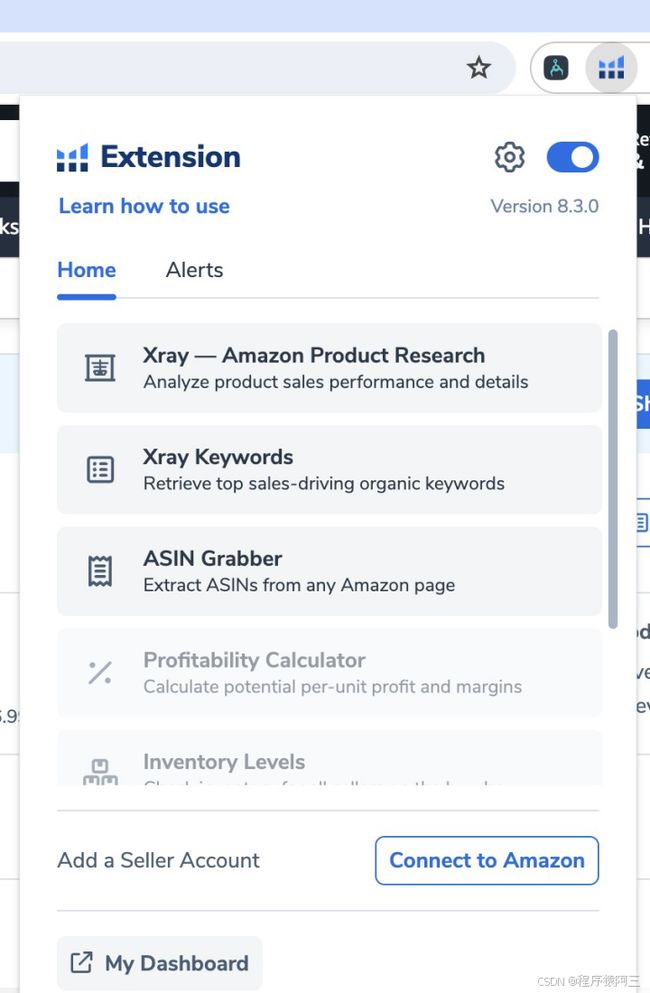Open the teal compass extension icon
This screenshot has width=650, height=993.
[x=556, y=67]
